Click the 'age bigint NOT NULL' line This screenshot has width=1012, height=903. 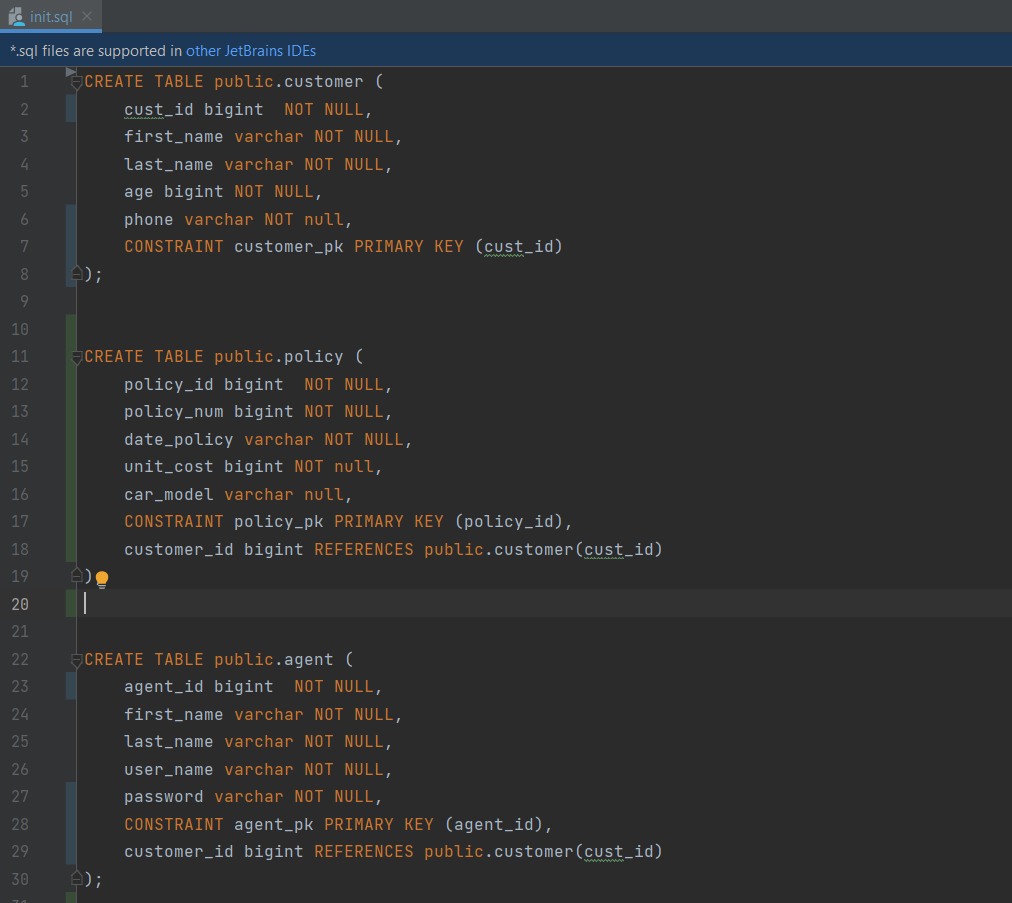click(223, 192)
